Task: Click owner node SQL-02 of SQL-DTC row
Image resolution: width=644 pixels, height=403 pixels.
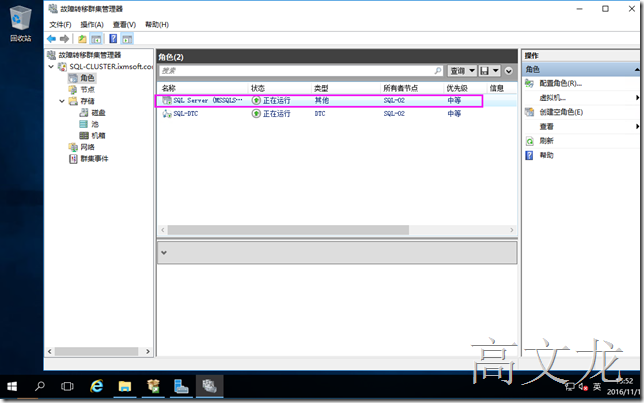Action: 394,113
